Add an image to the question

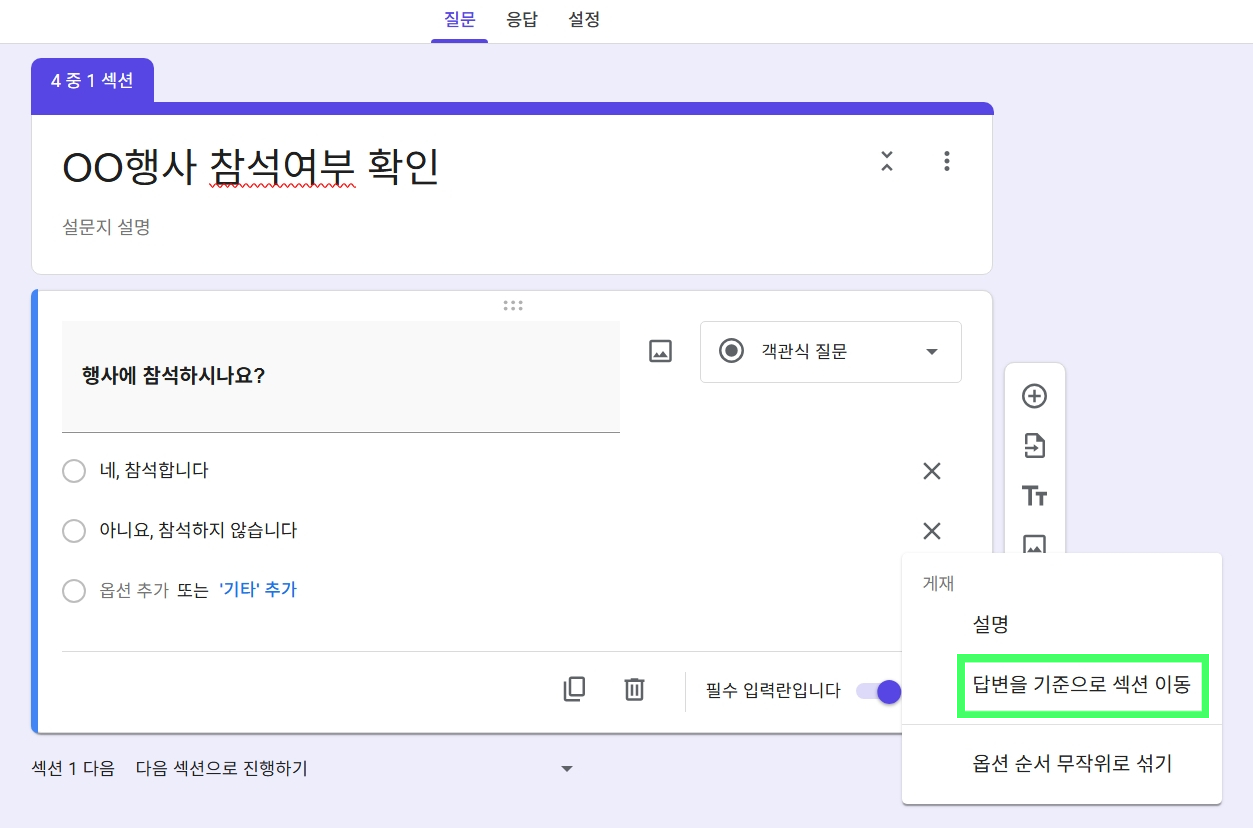(x=660, y=351)
